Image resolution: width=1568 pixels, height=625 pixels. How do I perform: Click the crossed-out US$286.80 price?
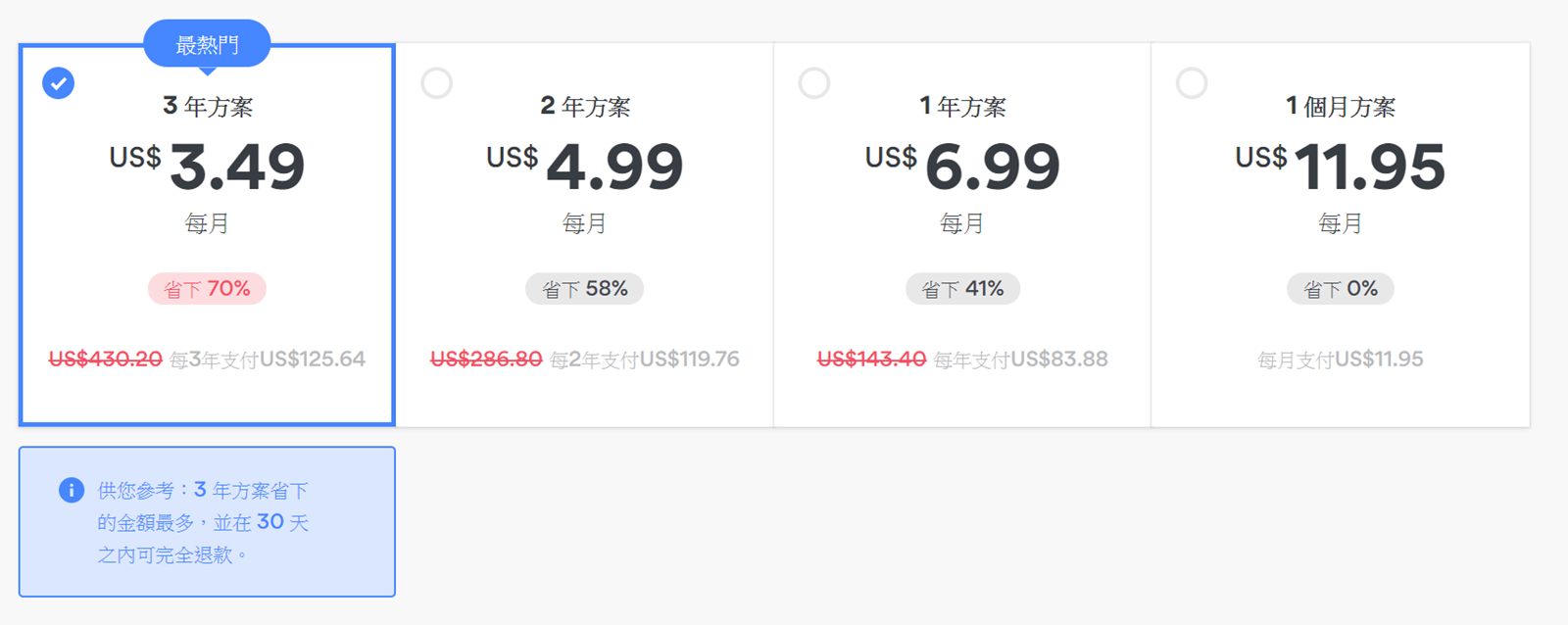[x=486, y=360]
